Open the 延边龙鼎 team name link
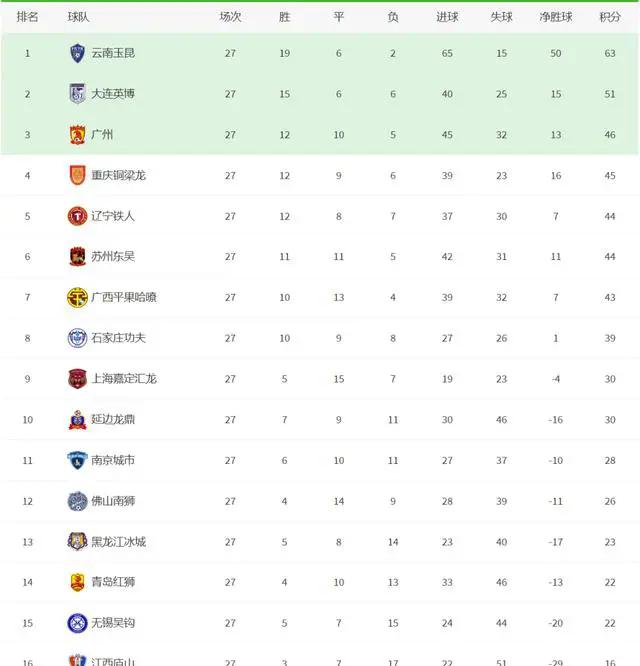Image resolution: width=640 pixels, height=666 pixels. [x=113, y=420]
